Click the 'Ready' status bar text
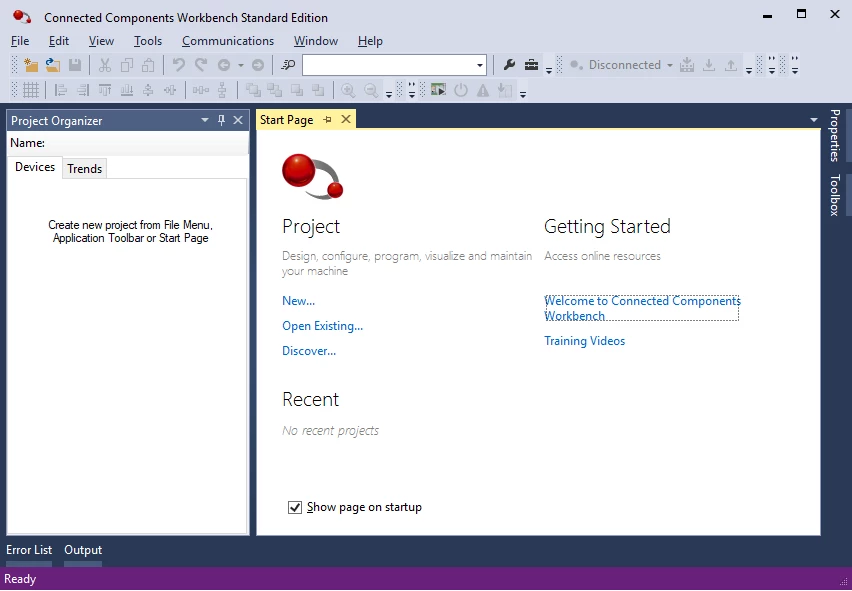Viewport: 852px width, 591px height. click(x=20, y=579)
